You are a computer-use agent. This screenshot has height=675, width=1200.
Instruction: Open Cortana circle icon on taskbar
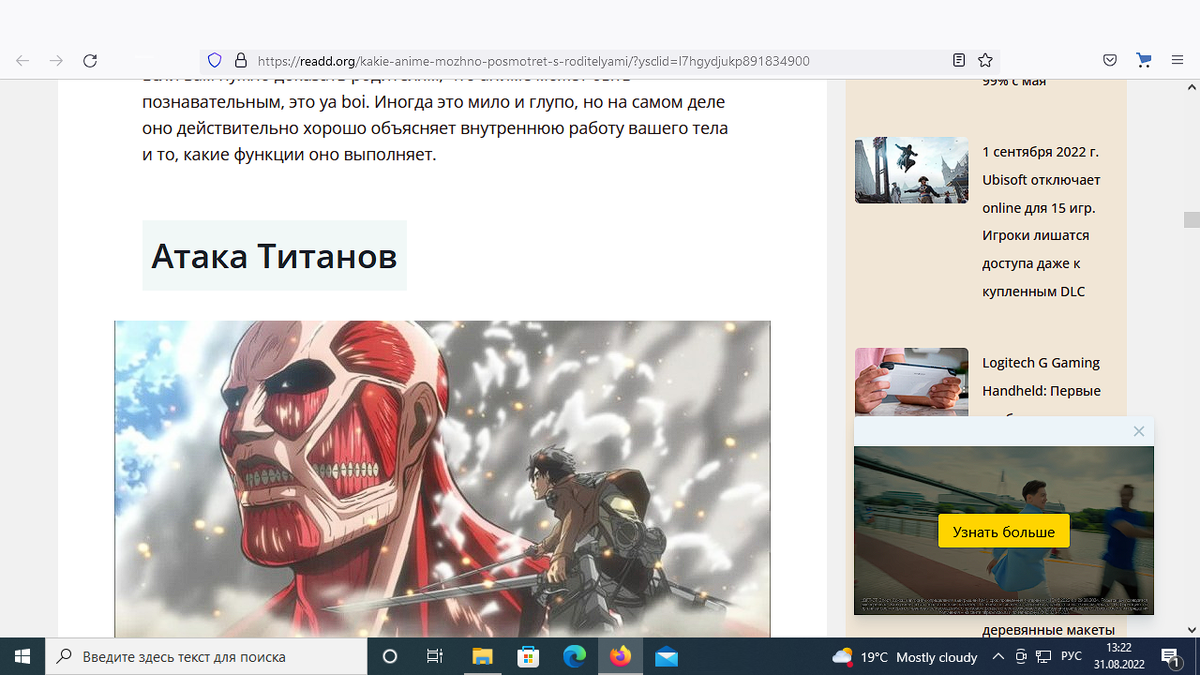click(390, 656)
